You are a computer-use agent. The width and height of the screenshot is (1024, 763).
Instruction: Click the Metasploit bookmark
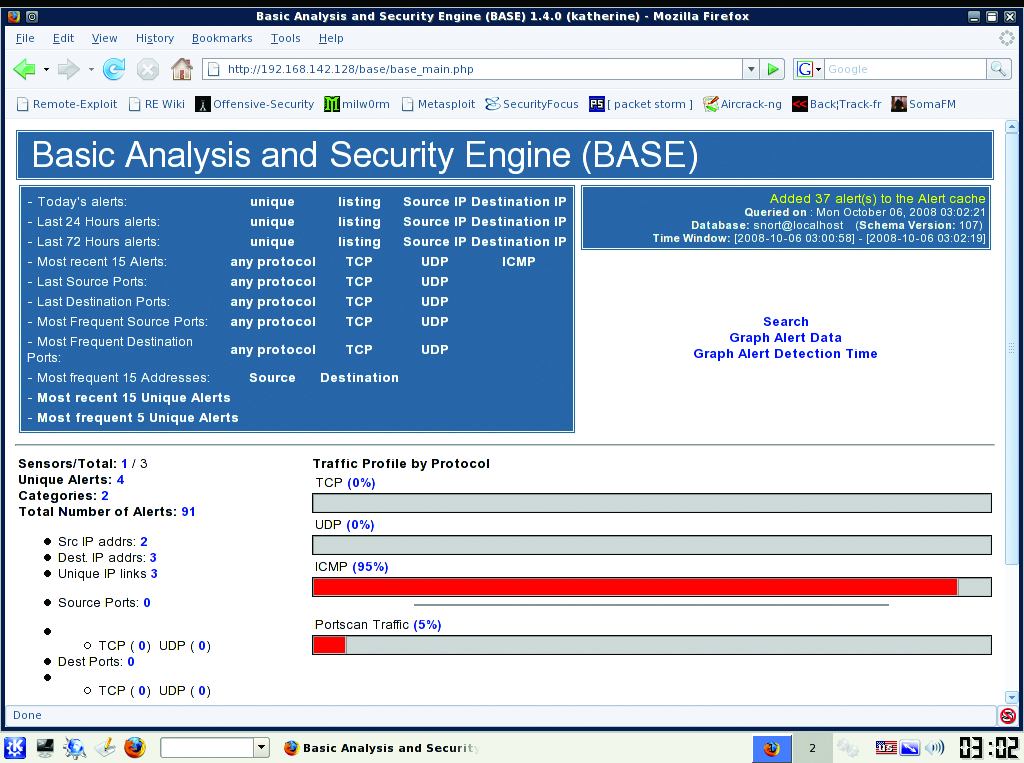[440, 104]
